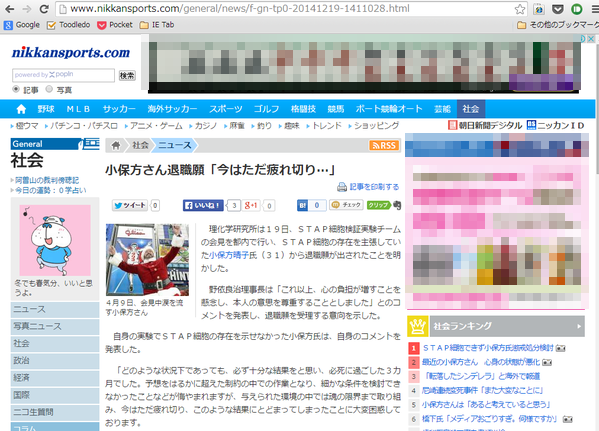
Task: Open the サッカー navigation tab
Action: click(119, 109)
